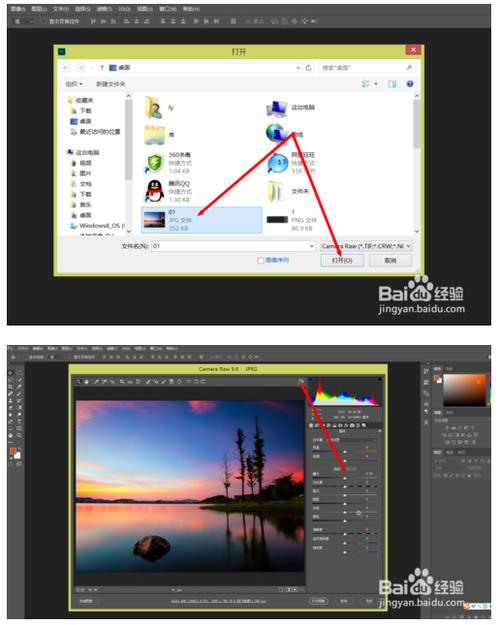Select the Zoom tool in Camera Raw toolbar

click(x=79, y=381)
